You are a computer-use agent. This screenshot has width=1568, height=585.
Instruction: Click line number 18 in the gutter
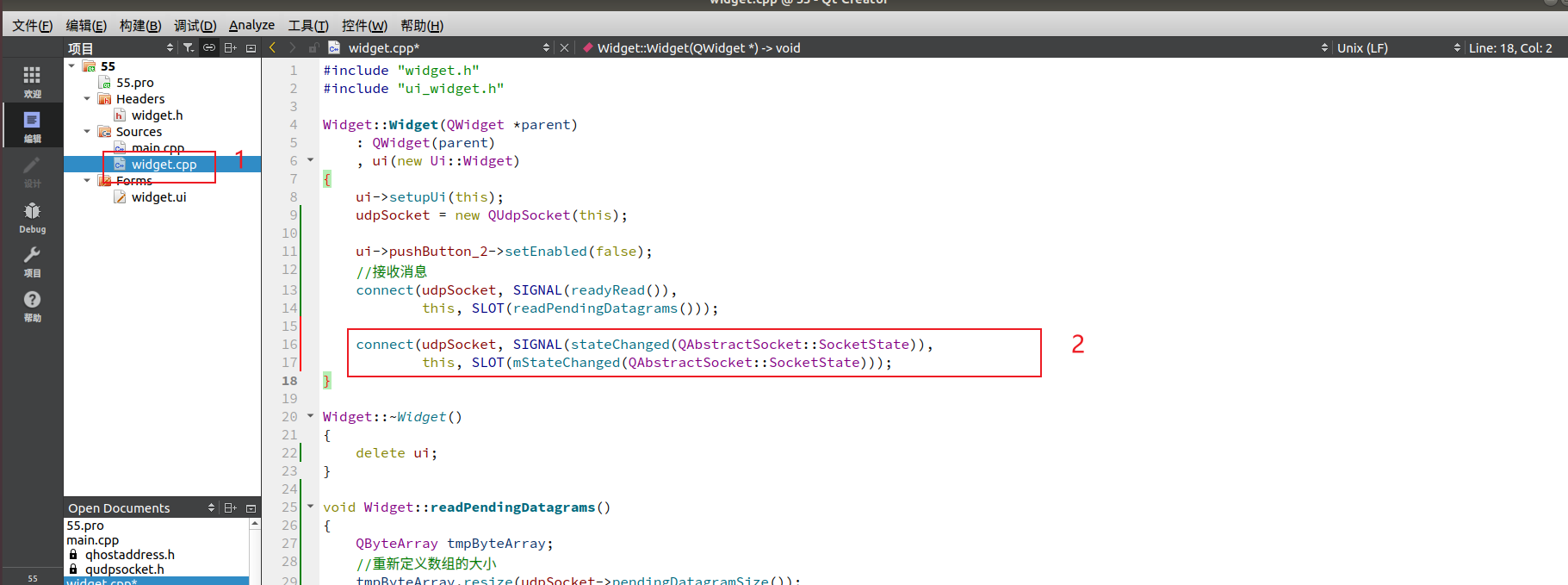coord(289,381)
